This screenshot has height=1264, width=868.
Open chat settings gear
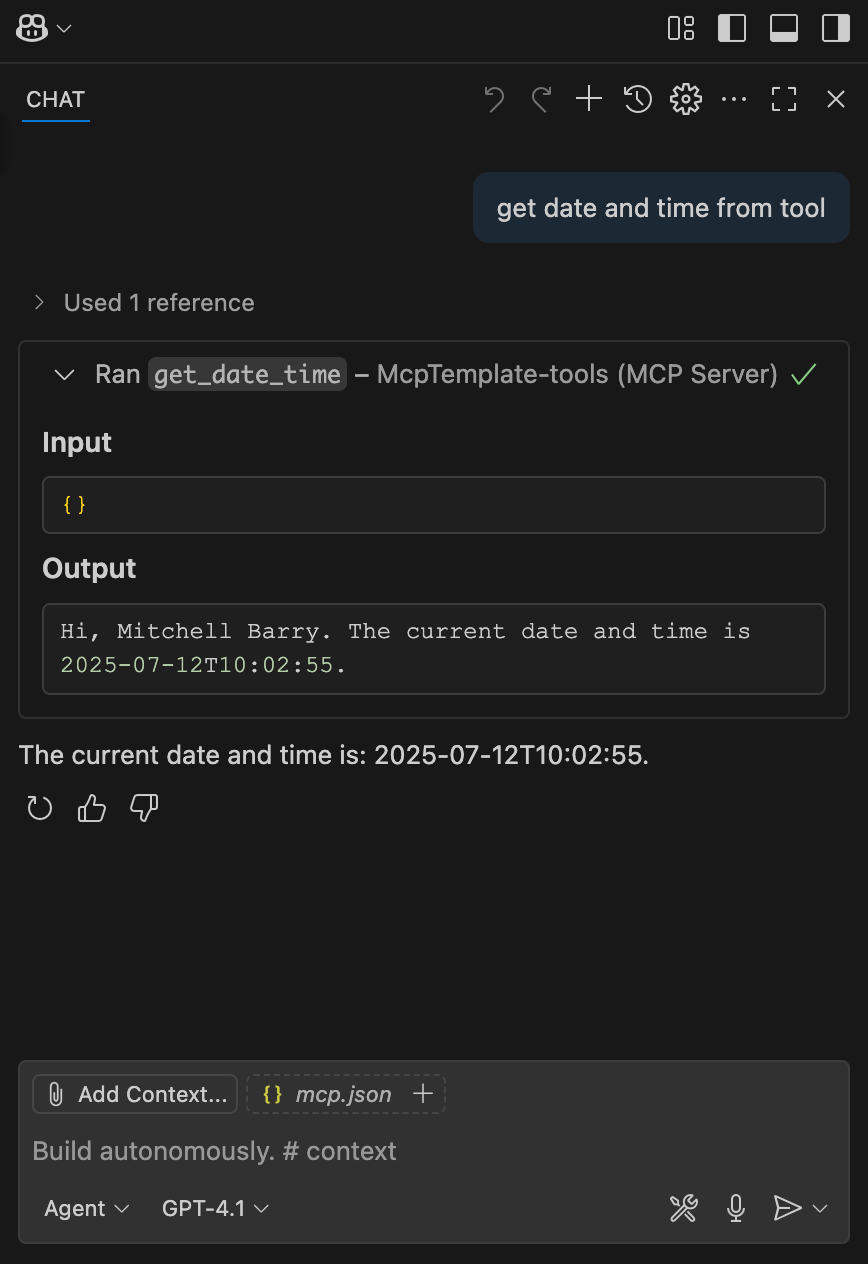(686, 98)
